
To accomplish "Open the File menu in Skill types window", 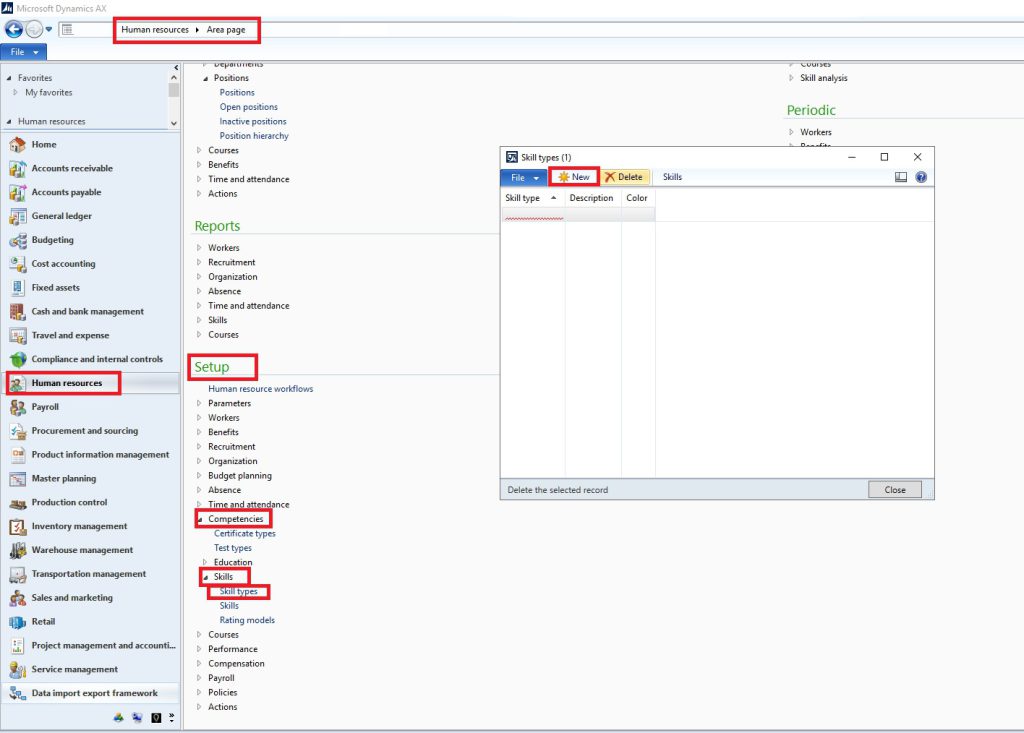I will [524, 177].
